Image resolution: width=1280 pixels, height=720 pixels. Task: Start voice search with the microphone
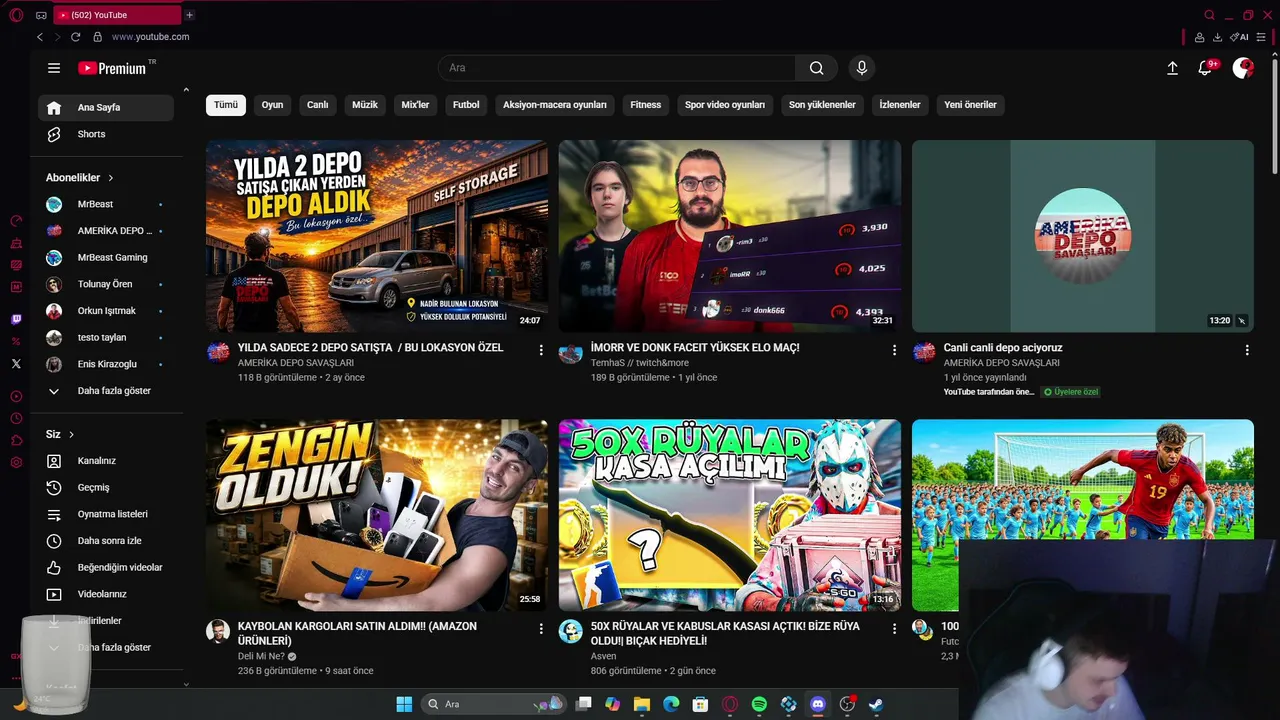862,68
